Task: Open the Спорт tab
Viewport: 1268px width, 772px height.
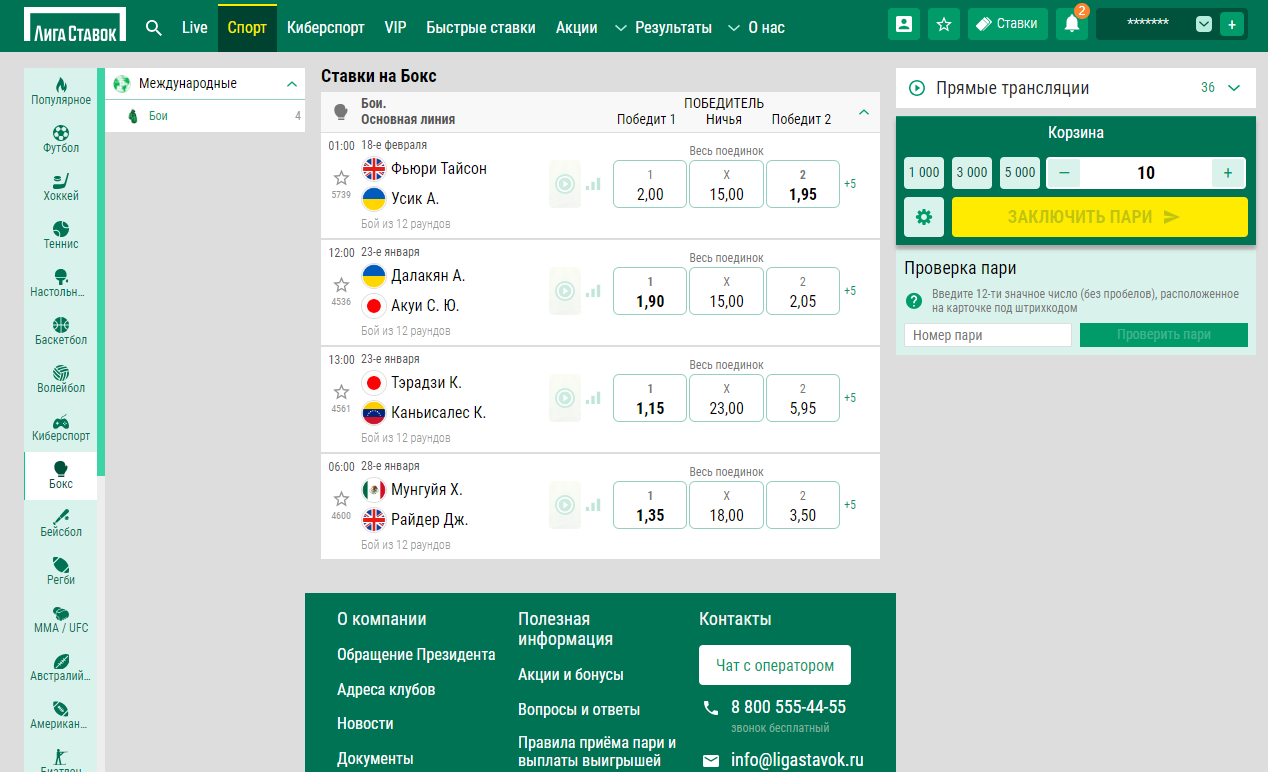Action: click(x=247, y=27)
